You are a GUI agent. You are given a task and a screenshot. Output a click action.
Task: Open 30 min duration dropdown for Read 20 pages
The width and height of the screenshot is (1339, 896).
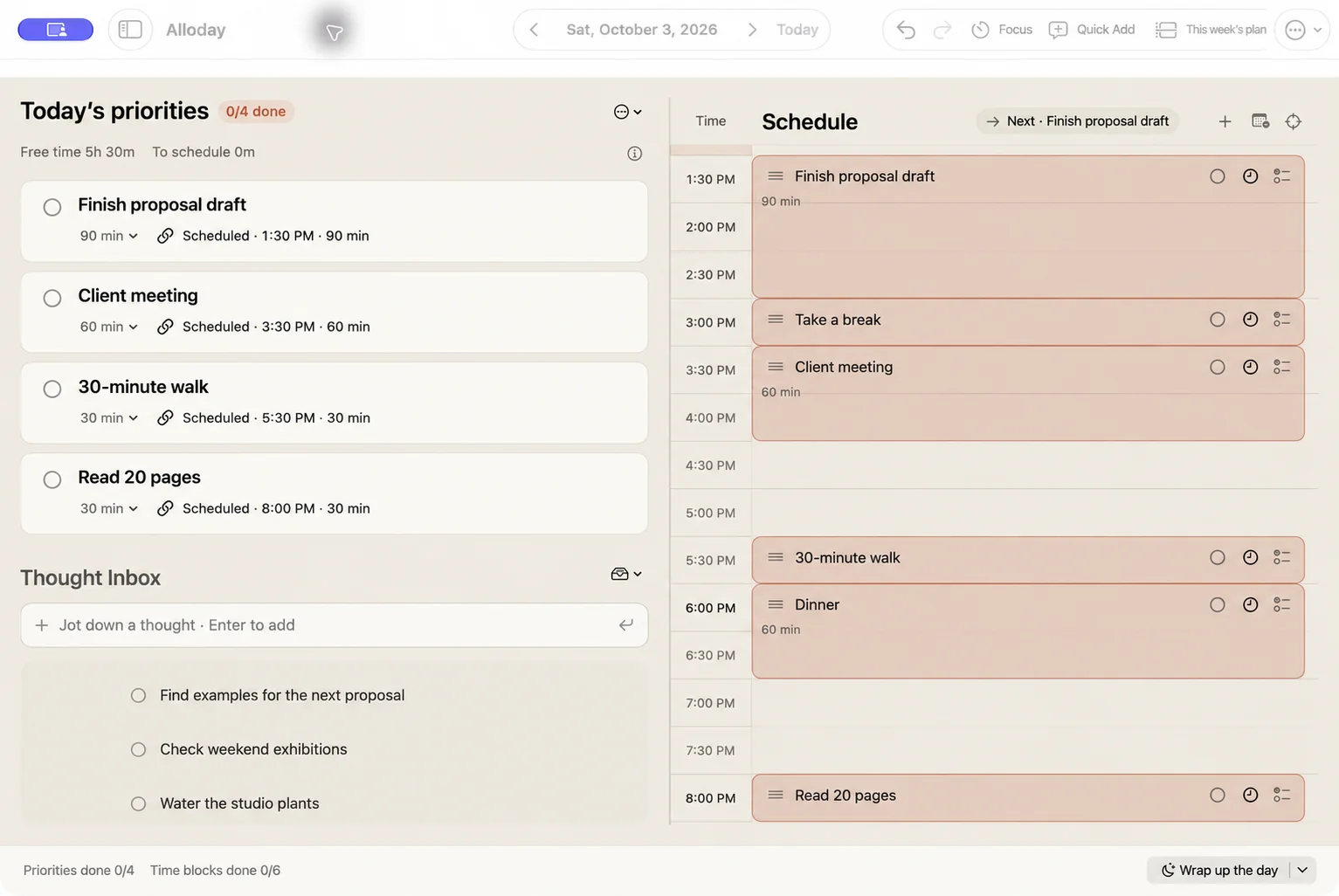pyautogui.click(x=109, y=508)
